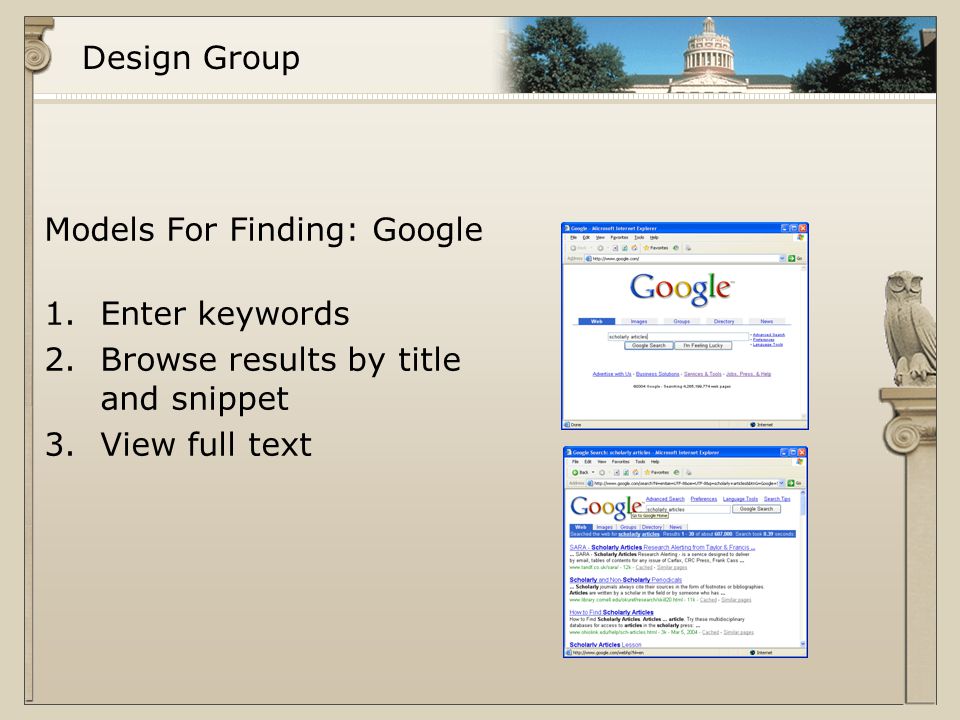This screenshot has width=960, height=720.
Task: Click the Home icon in the Google homepage window
Action: tap(634, 248)
